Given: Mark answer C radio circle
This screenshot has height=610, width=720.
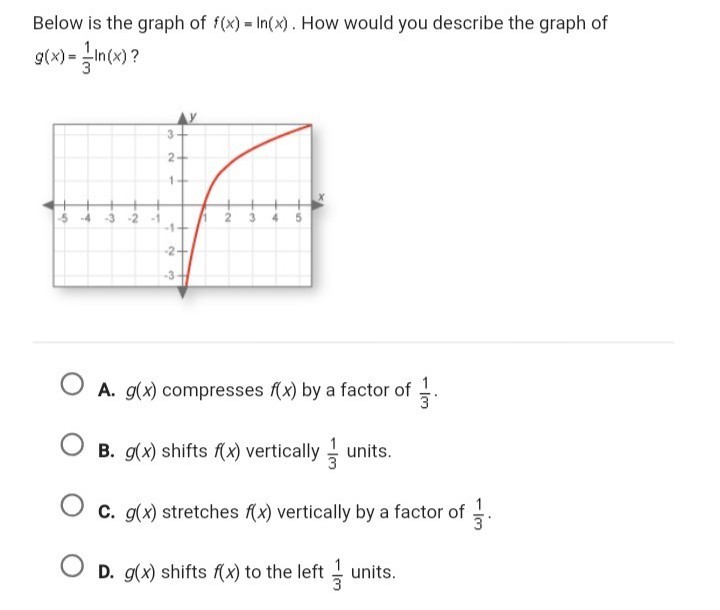Looking at the screenshot, I should pos(72,505).
